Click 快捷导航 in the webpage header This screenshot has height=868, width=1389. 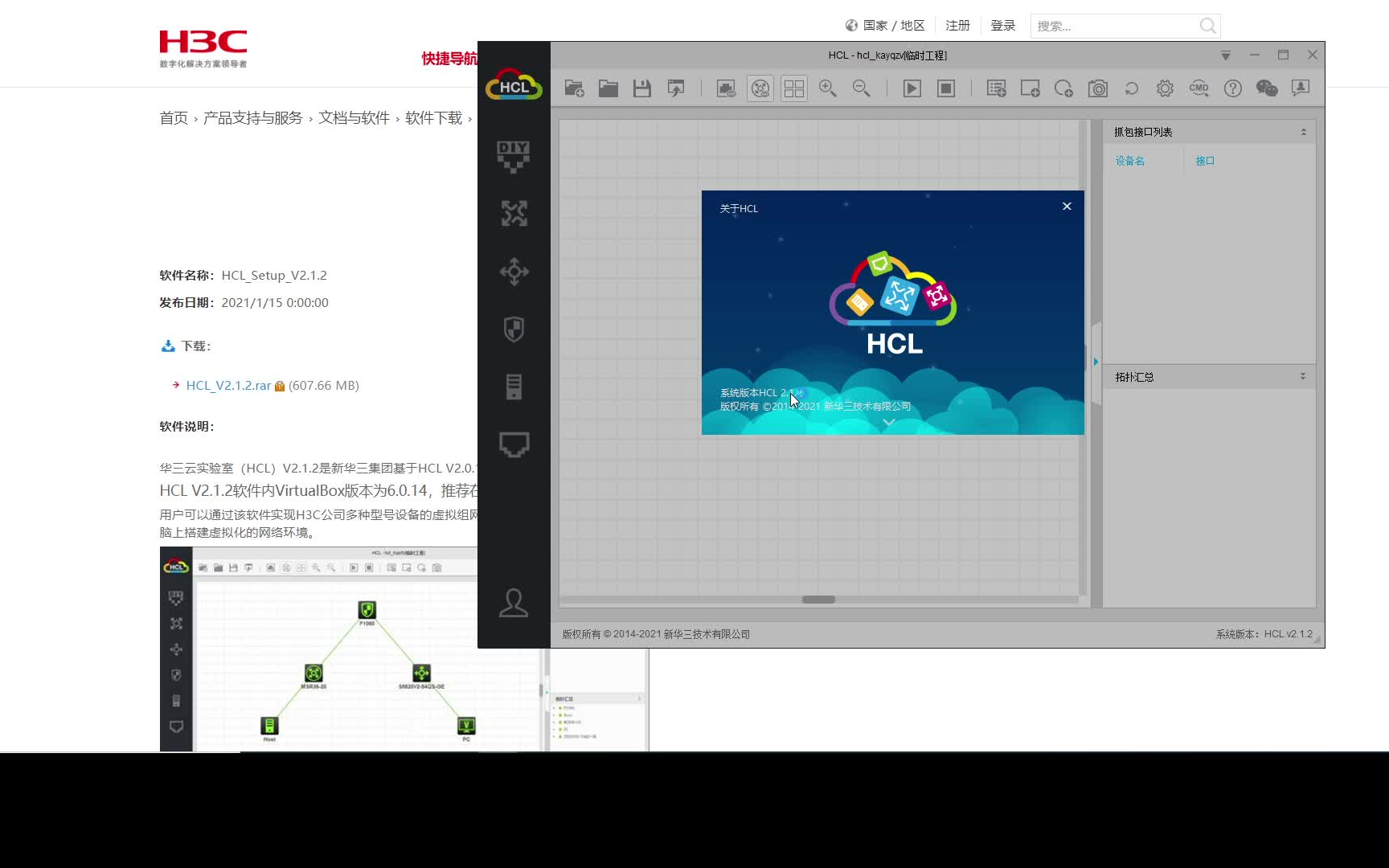coord(449,59)
